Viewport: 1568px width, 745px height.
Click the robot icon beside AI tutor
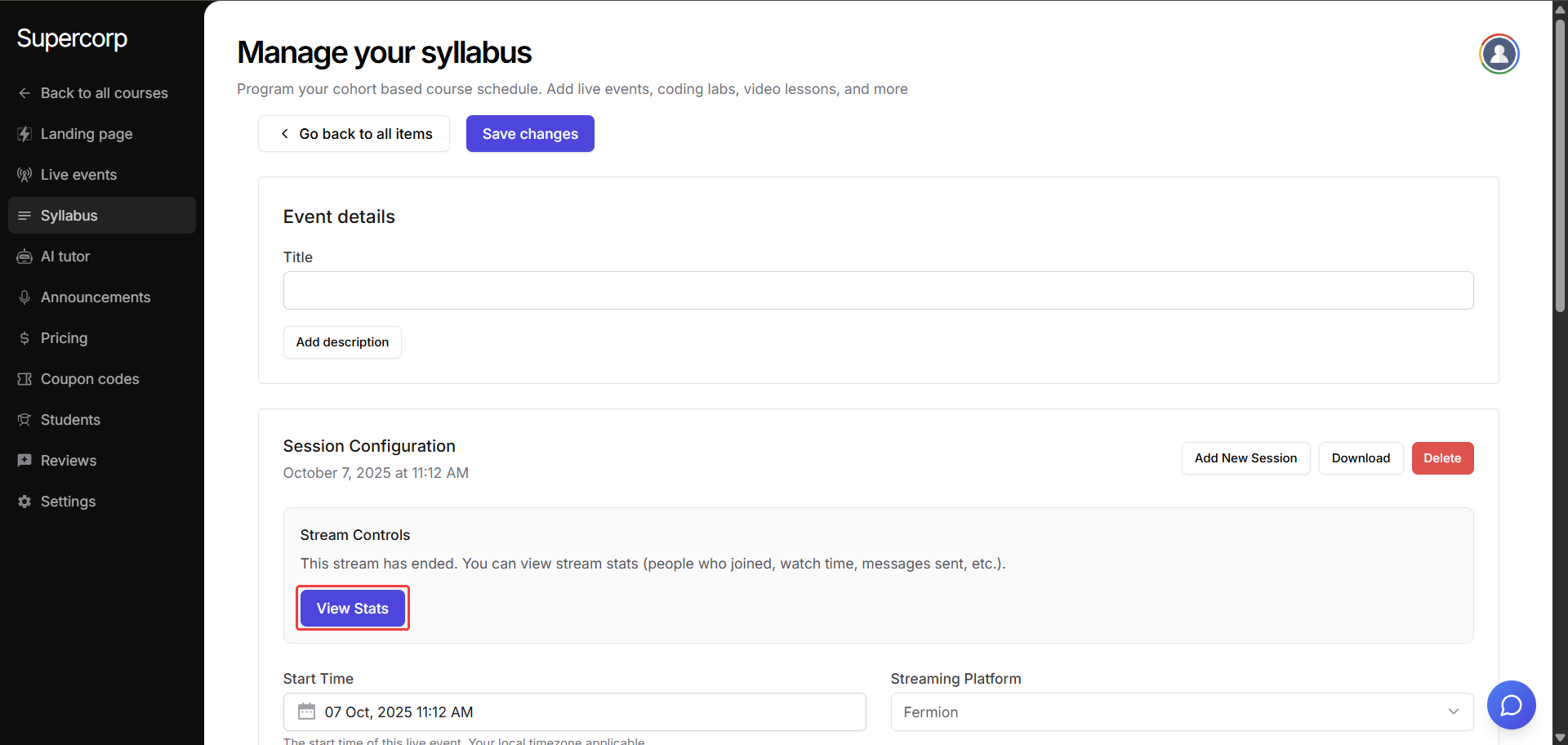24,257
